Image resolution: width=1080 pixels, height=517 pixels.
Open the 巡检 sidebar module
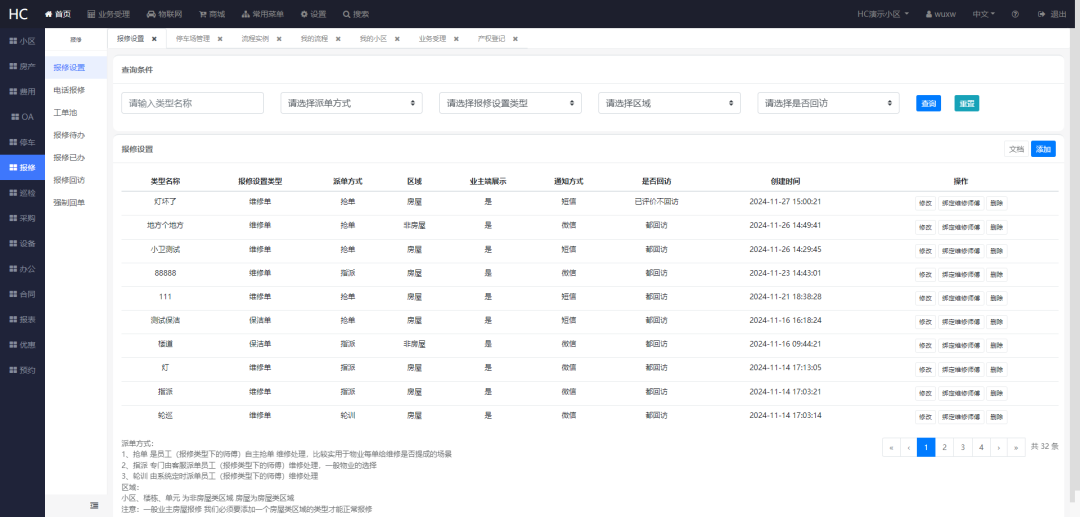coord(21,192)
